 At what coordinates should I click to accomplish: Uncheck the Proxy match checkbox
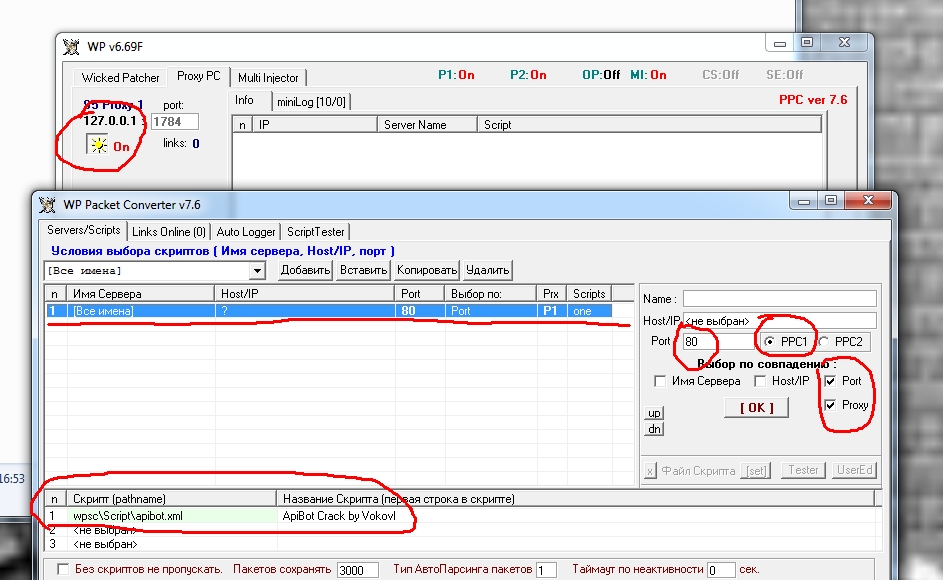click(x=830, y=404)
